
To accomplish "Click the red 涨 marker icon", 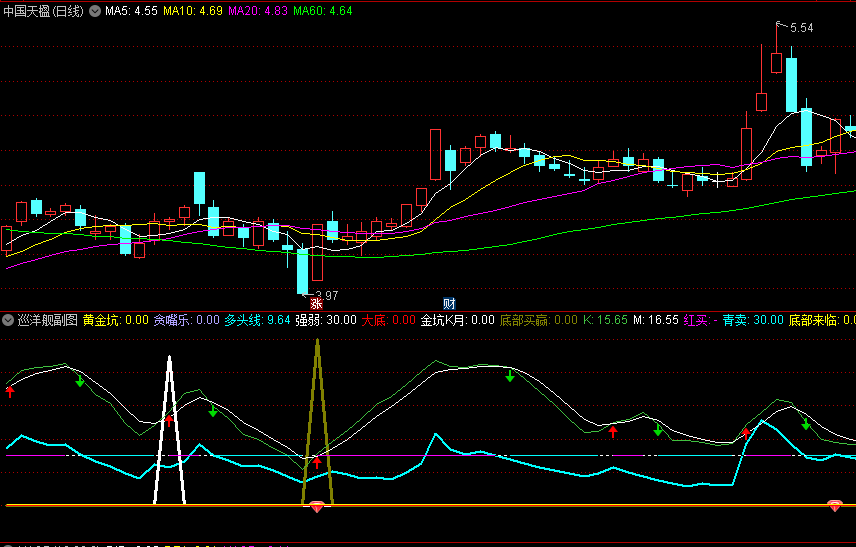I will pyautogui.click(x=316, y=303).
